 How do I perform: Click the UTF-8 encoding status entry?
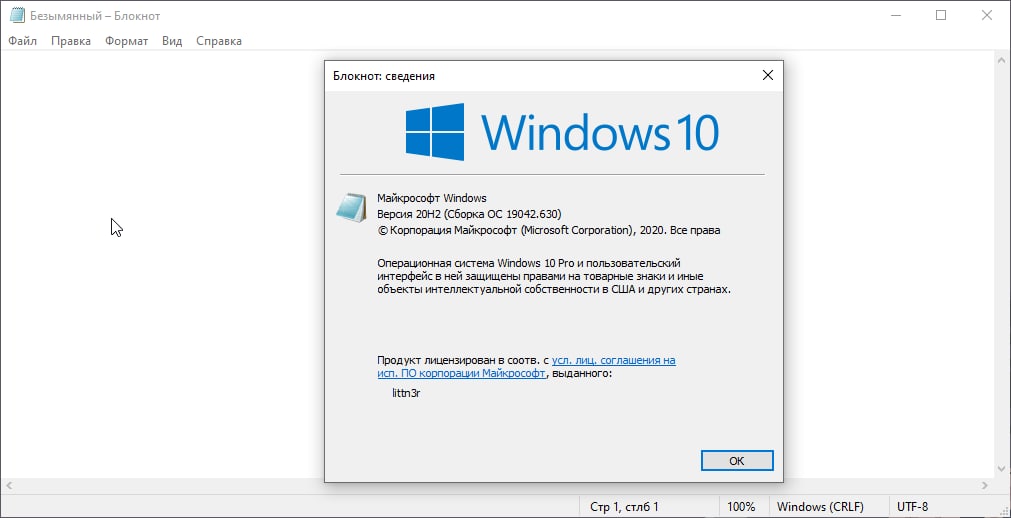(912, 506)
